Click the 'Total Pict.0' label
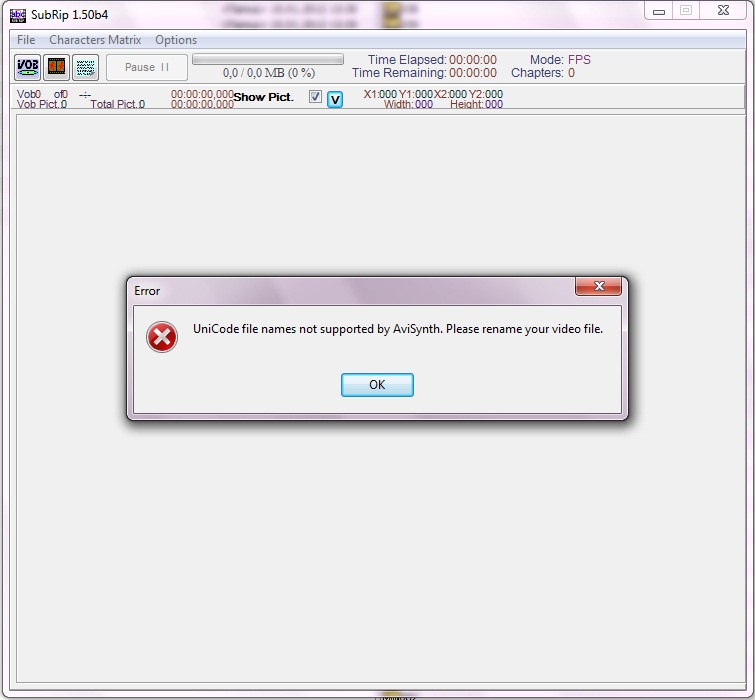Viewport: 755px width, 700px height. click(117, 104)
